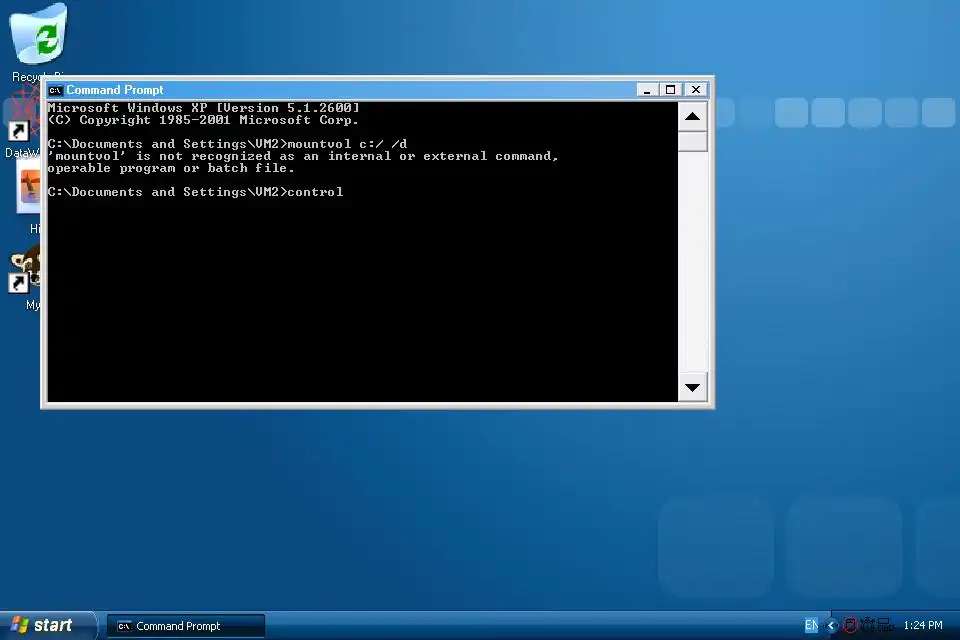This screenshot has height=640, width=960.
Task: Open Command Prompt title bar system menu icon
Action: click(x=55, y=90)
